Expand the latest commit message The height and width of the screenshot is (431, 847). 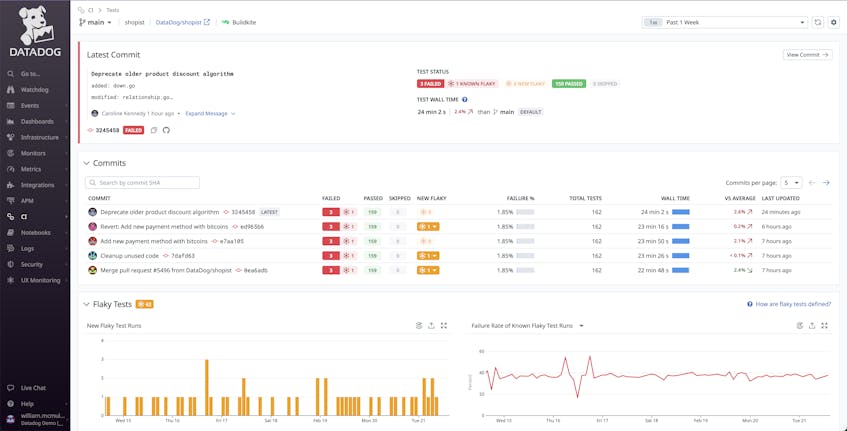(210, 113)
